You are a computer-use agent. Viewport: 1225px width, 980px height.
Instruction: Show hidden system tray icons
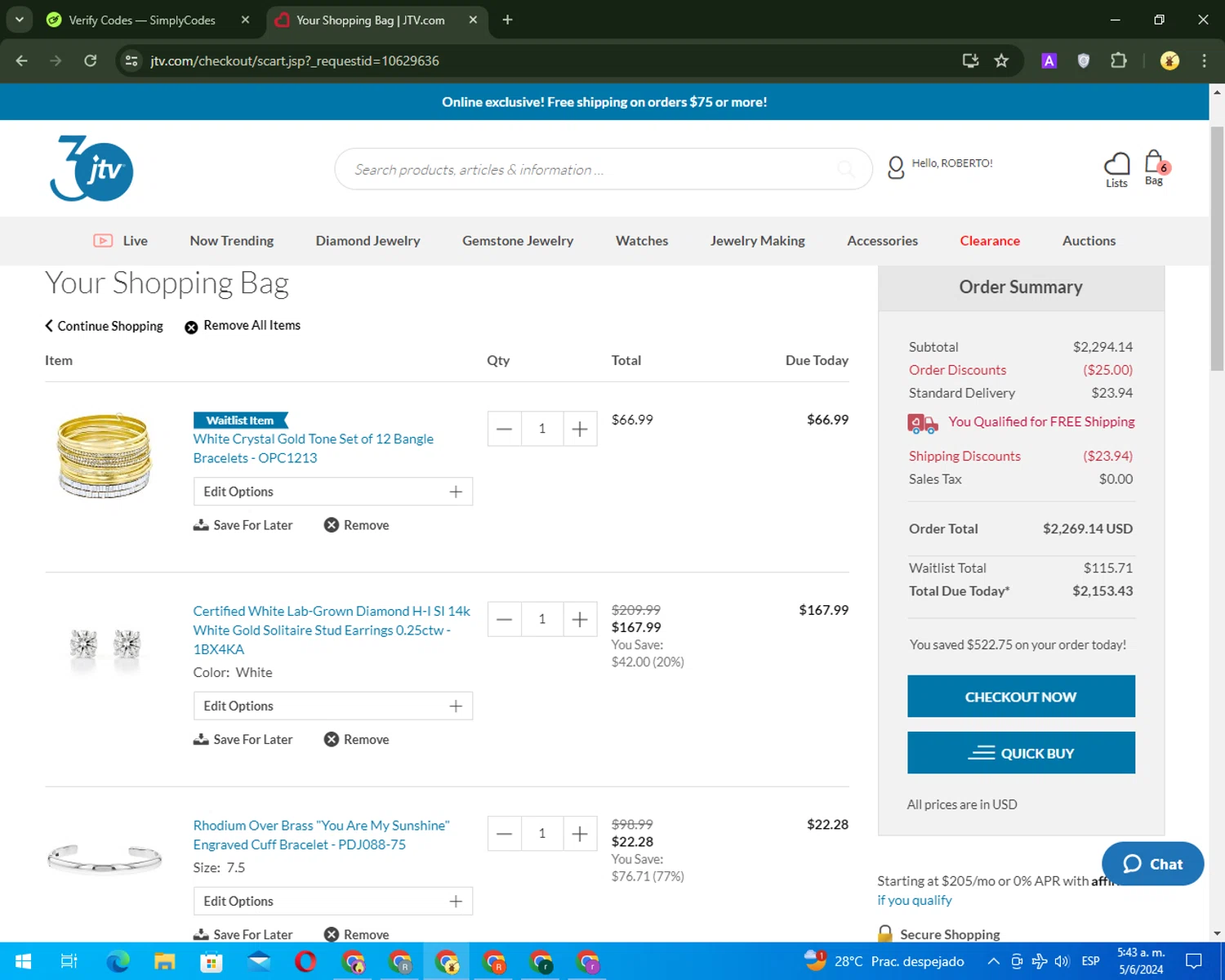pos(993,961)
